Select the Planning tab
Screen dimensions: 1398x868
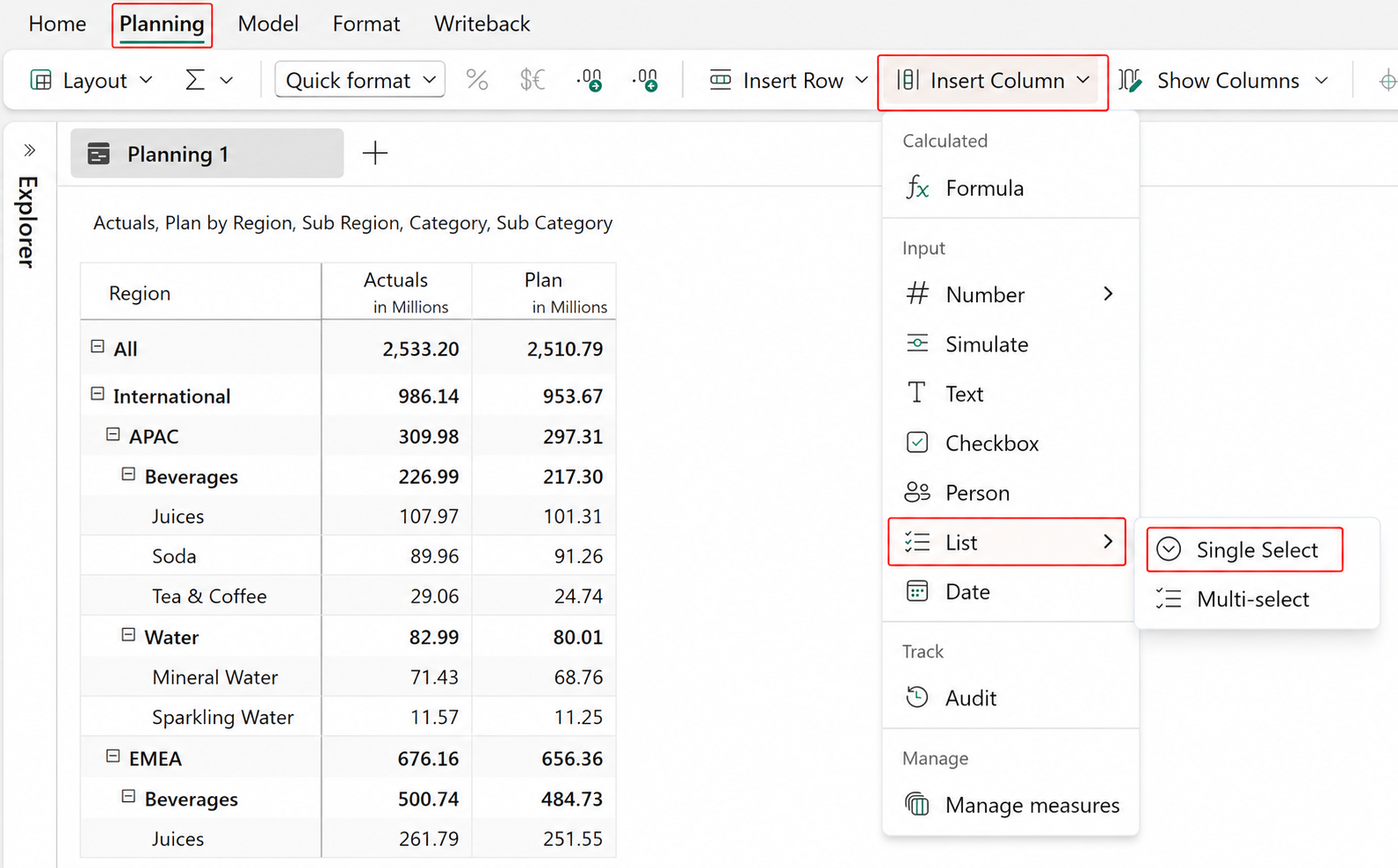(162, 24)
